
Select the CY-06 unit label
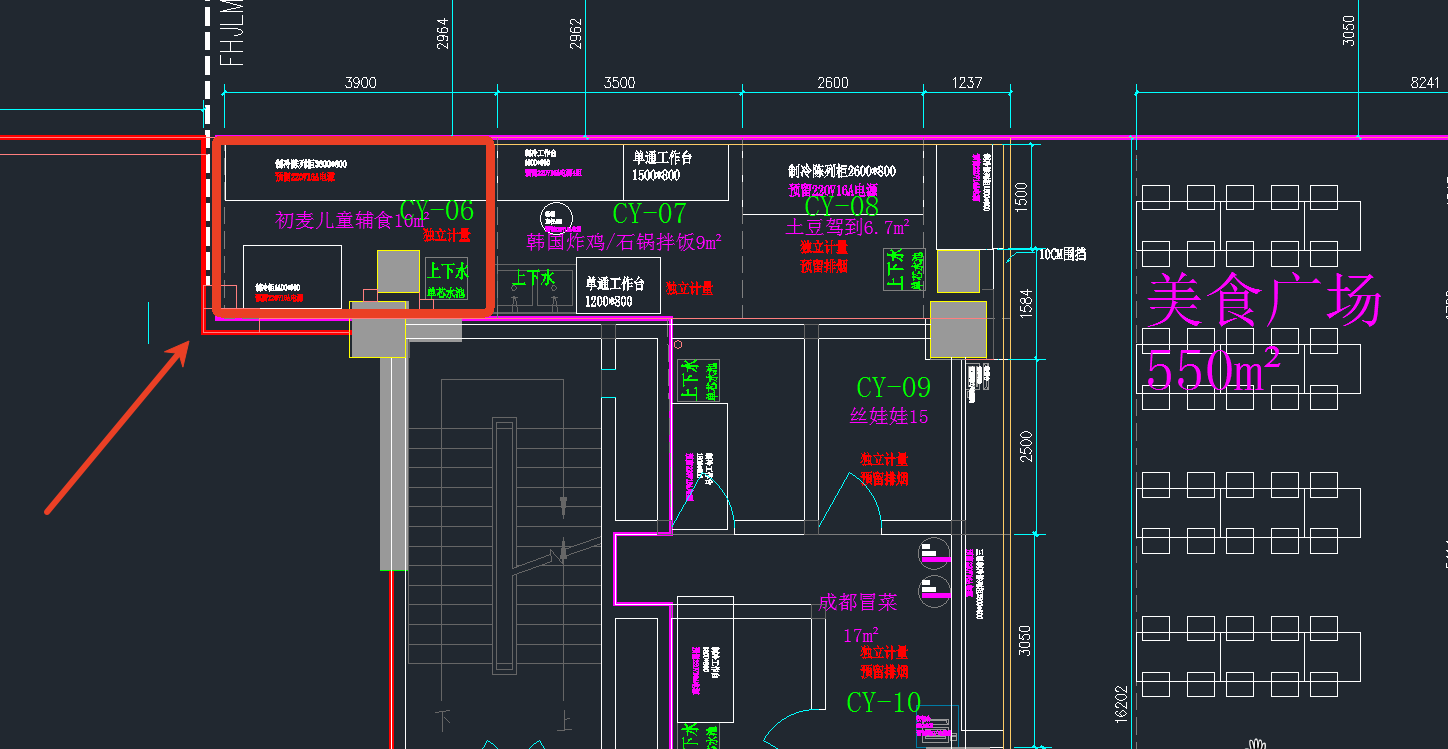point(436,210)
